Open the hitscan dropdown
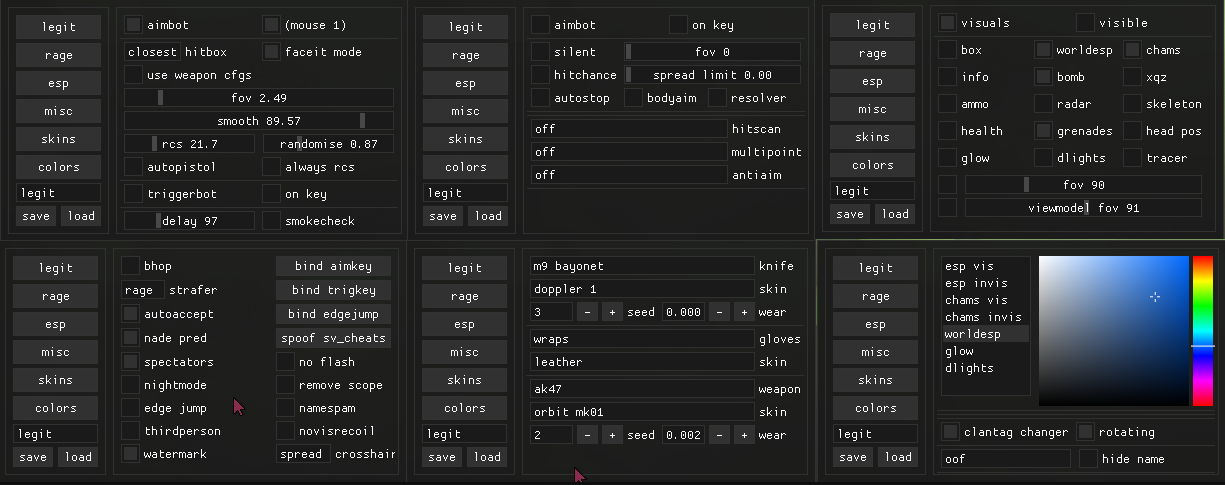 pos(629,128)
